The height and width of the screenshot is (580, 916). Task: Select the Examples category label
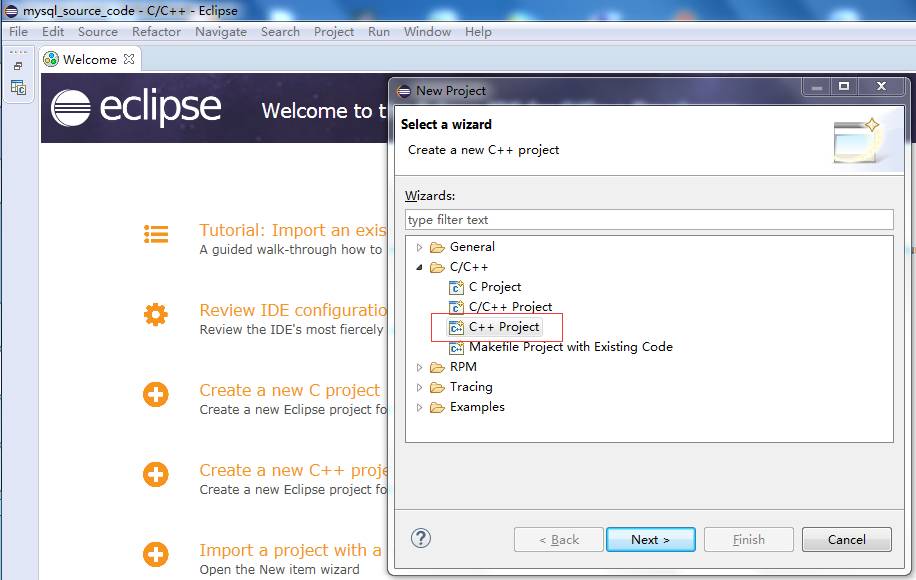click(x=477, y=407)
